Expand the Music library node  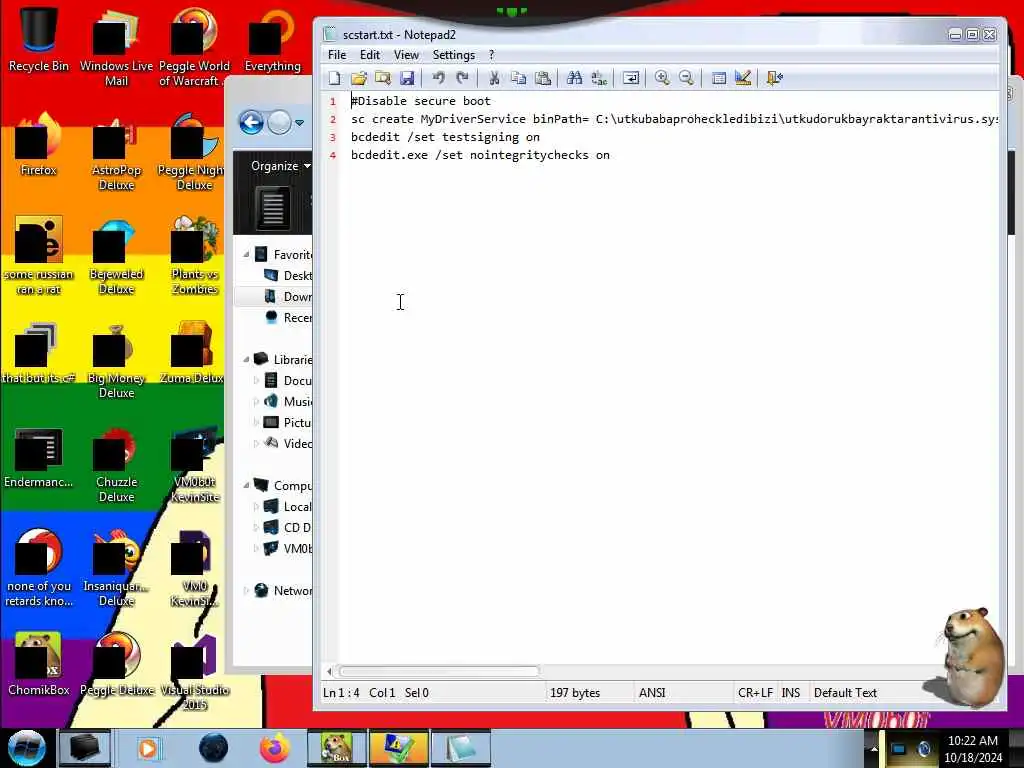click(256, 402)
